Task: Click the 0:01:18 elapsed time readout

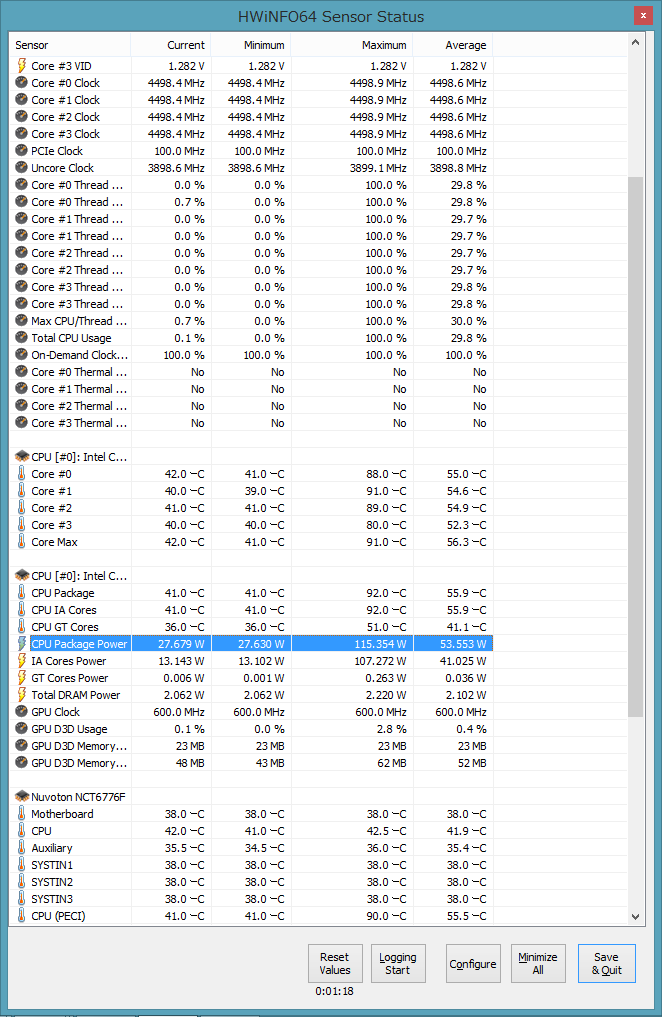Action: 335,990
